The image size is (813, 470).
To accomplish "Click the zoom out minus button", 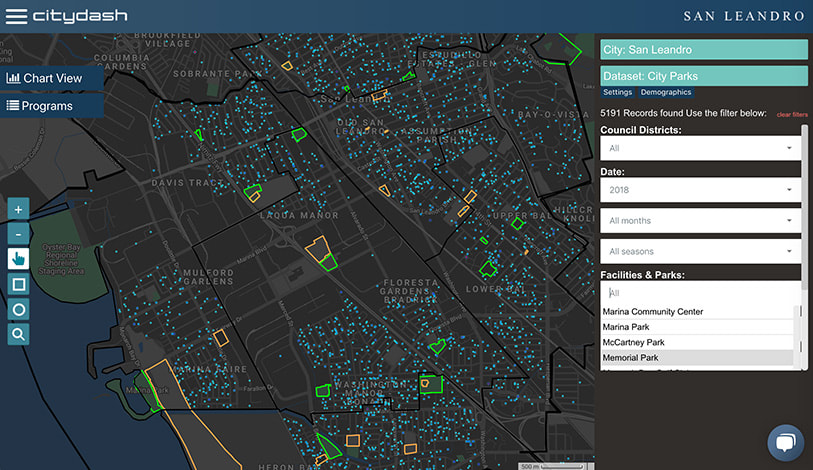I will click(18, 234).
